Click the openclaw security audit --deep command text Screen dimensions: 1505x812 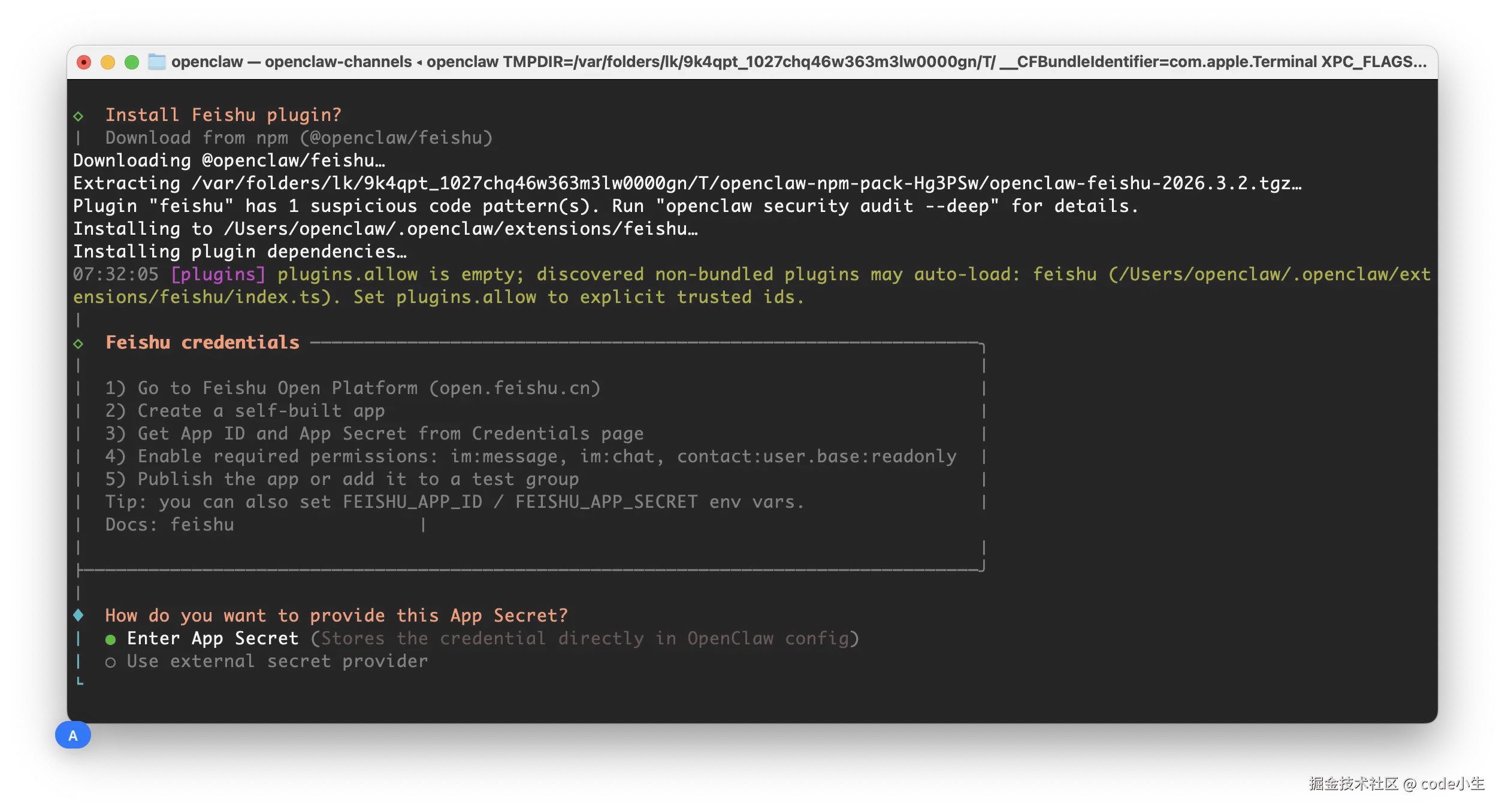(827, 206)
